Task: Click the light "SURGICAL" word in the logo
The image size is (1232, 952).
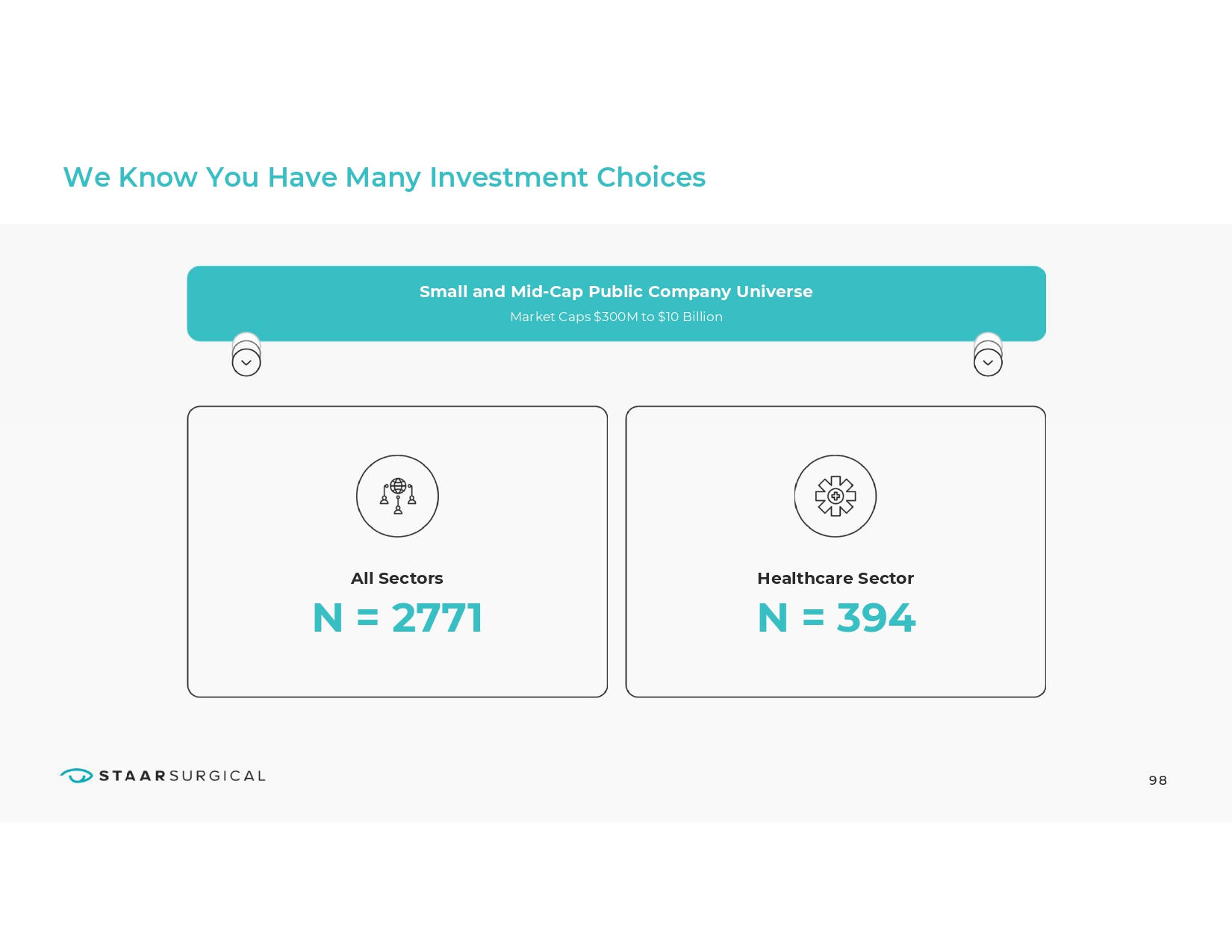Action: (218, 776)
